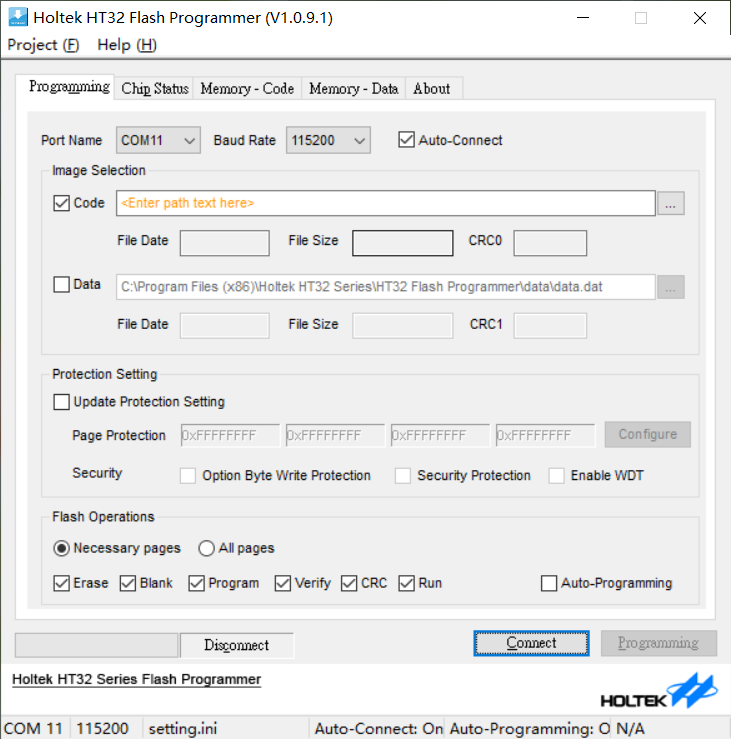Screen dimensions: 731x739
Task: Select the All pages radio button
Action: click(207, 548)
